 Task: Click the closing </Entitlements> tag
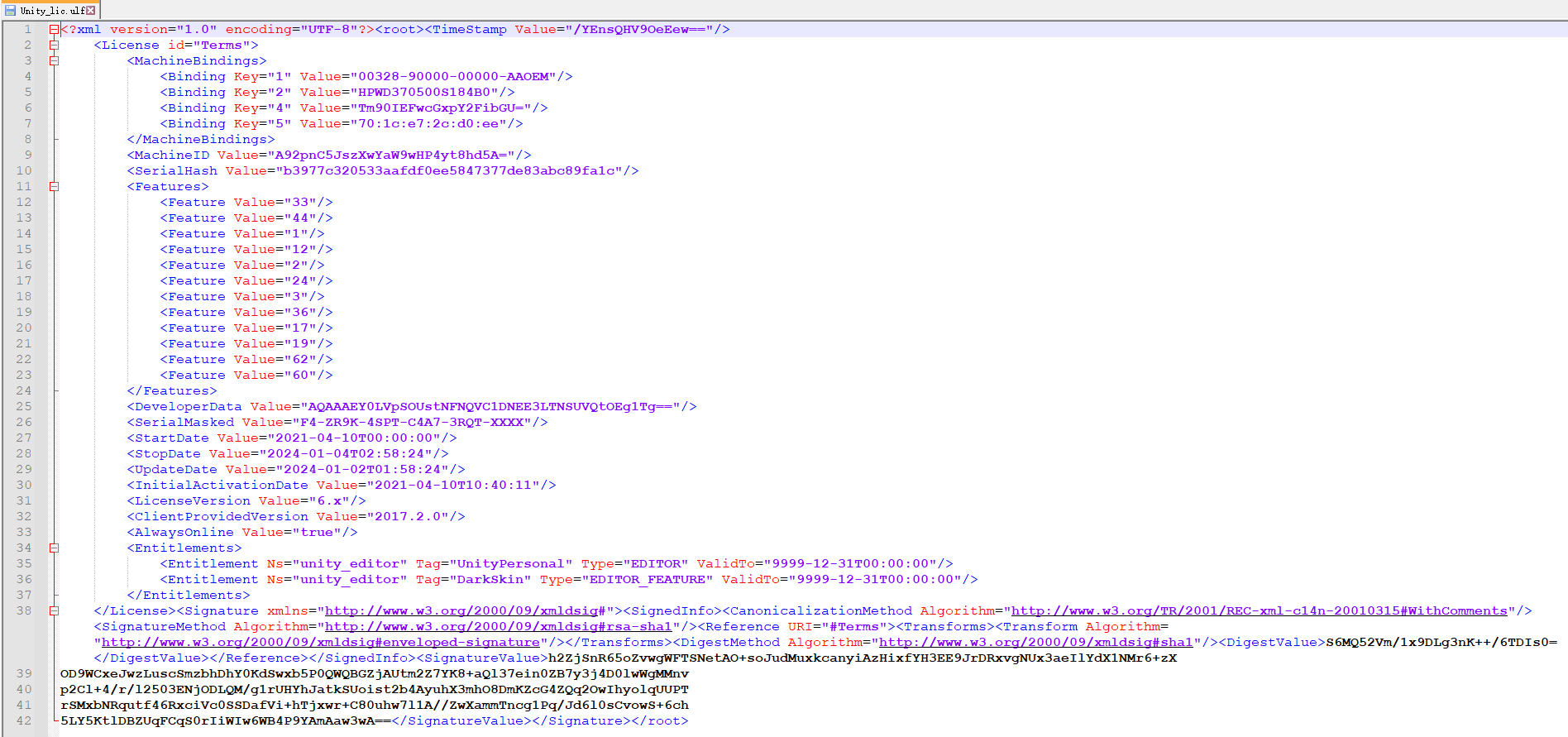pos(189,595)
